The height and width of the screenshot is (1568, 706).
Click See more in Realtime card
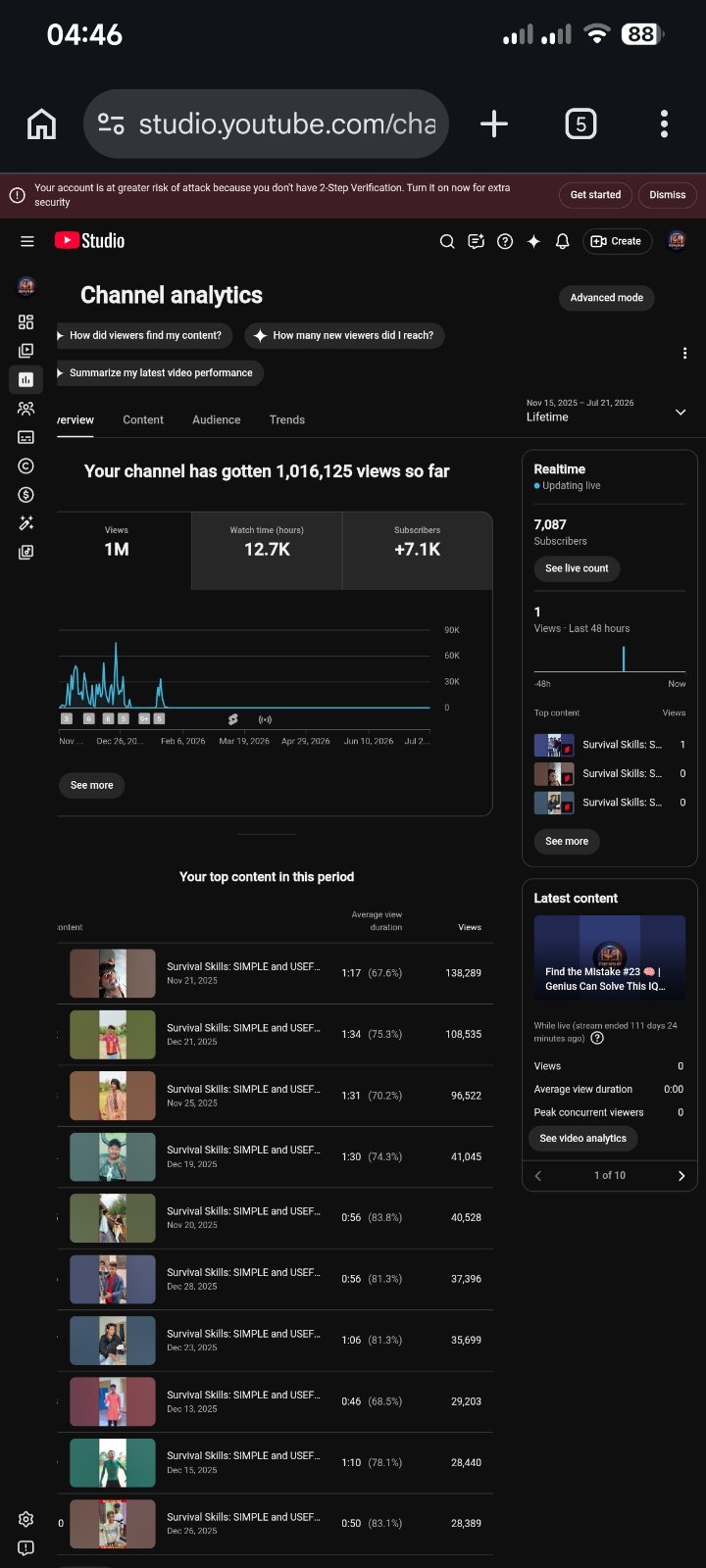pyautogui.click(x=567, y=841)
